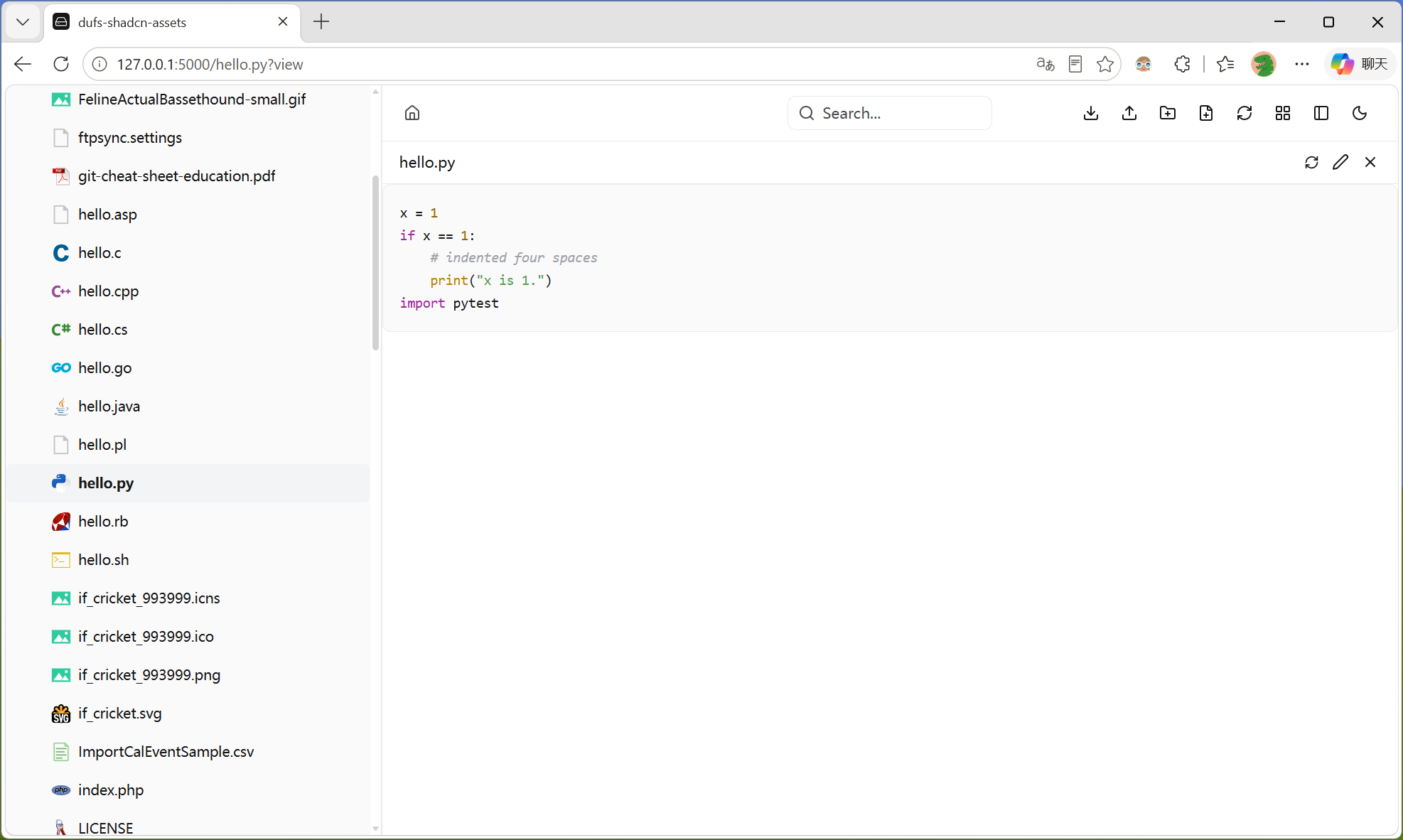This screenshot has height=840, width=1403.
Task: Download icon in the app toolbar
Action: 1091,113
